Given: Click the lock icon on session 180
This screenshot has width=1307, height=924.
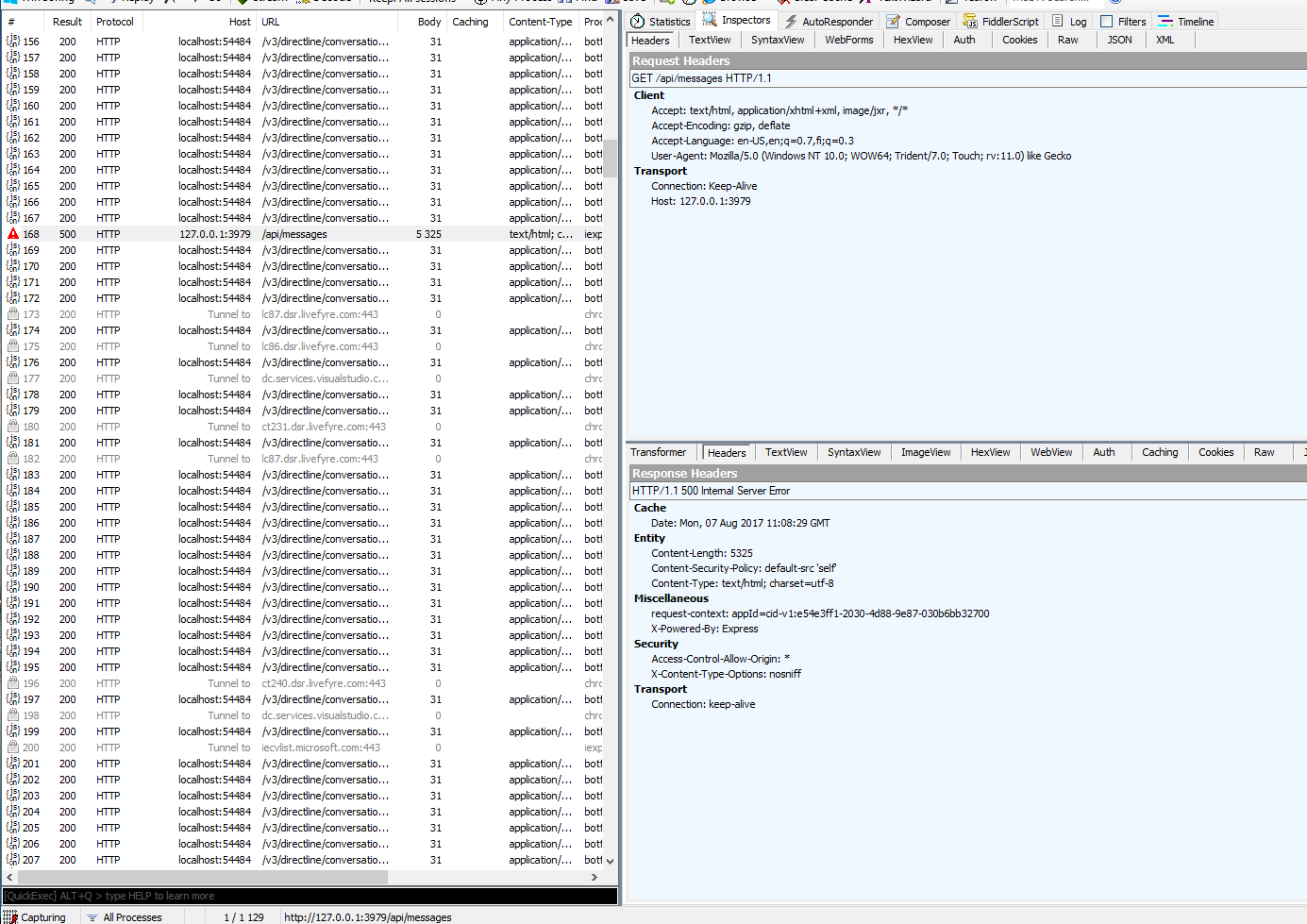Looking at the screenshot, I should click(x=12, y=427).
